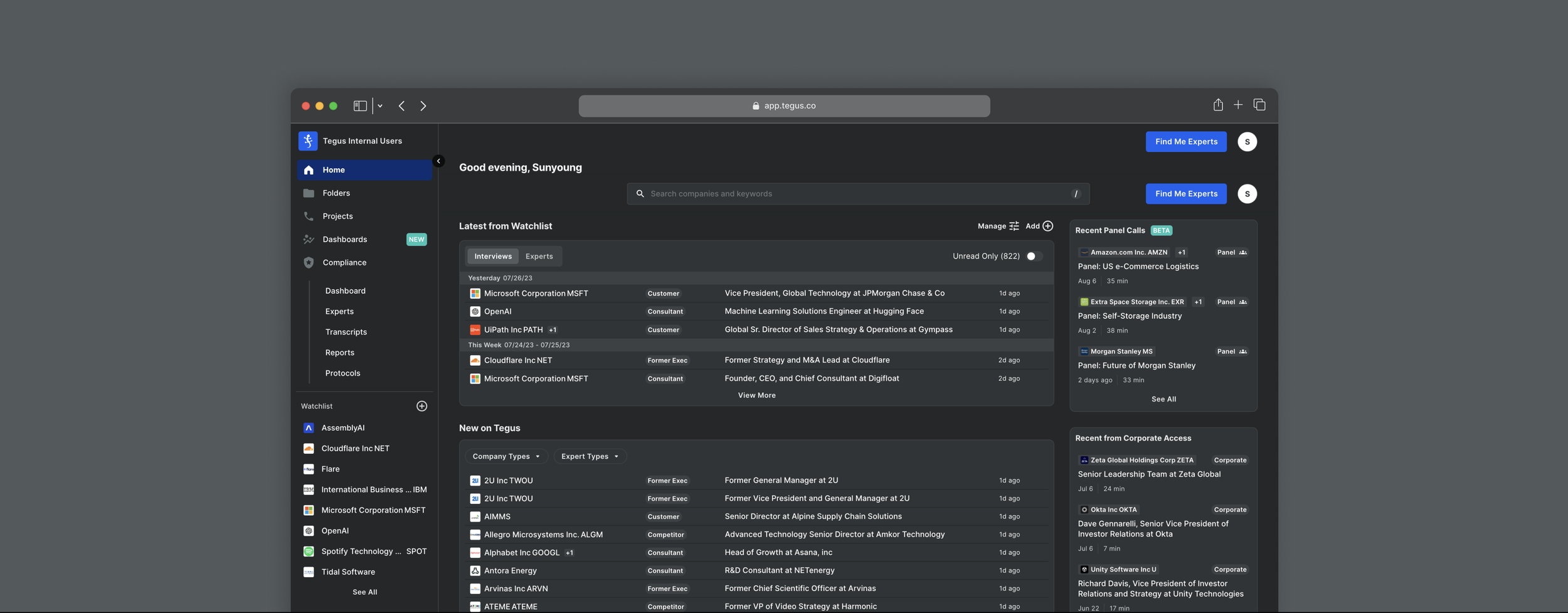The image size is (1568, 613).
Task: Click the Manage watchlist label
Action: [991, 227]
